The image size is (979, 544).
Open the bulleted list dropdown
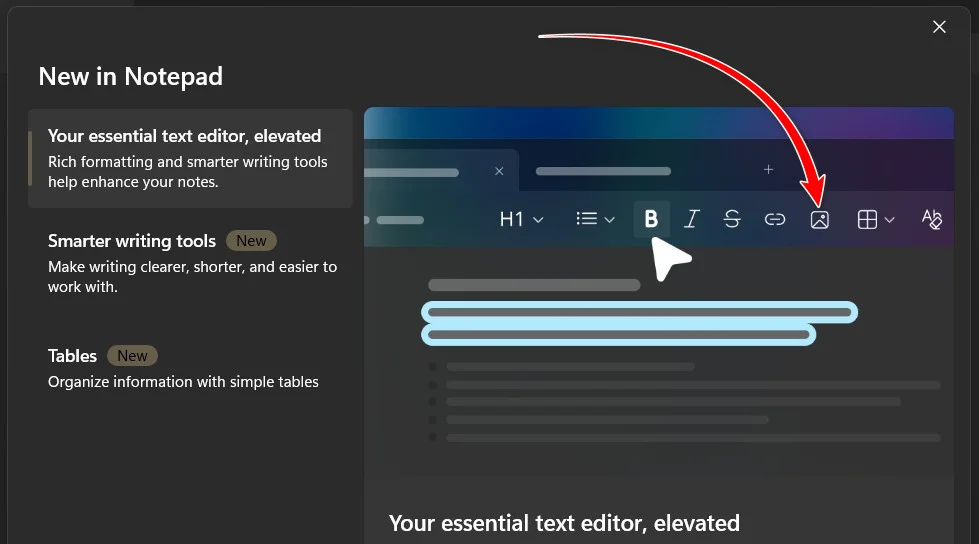(x=595, y=219)
